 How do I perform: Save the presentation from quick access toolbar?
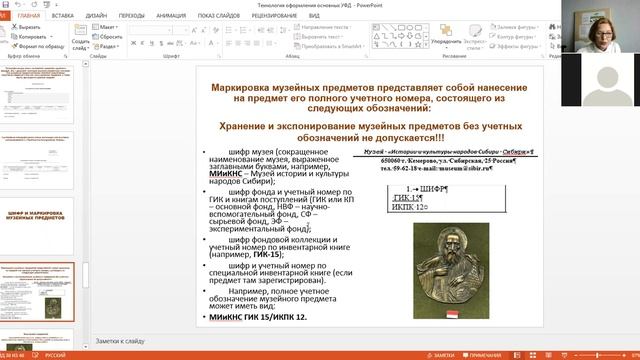tap(5, 4)
